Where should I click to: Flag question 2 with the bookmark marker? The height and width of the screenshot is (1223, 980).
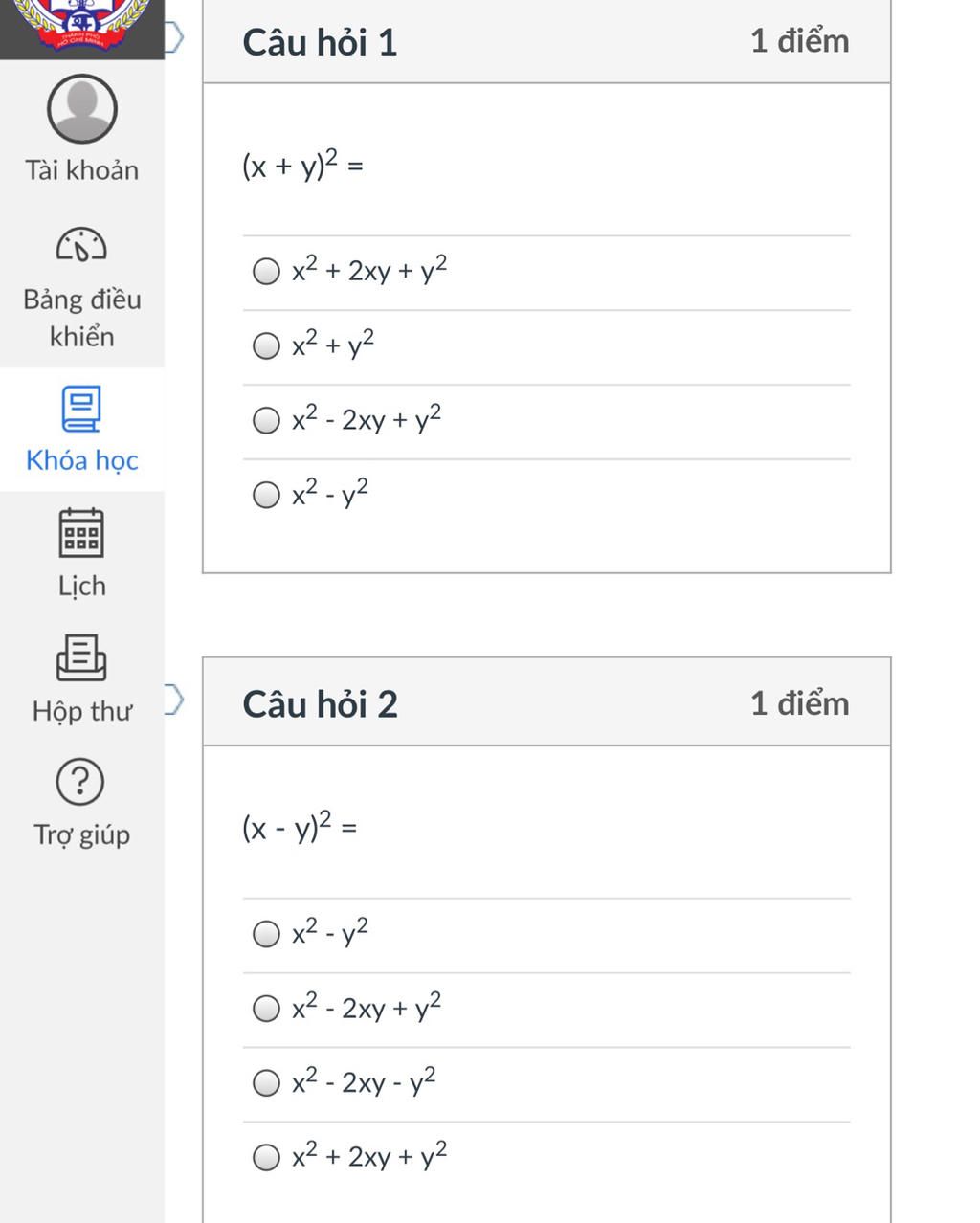(173, 700)
